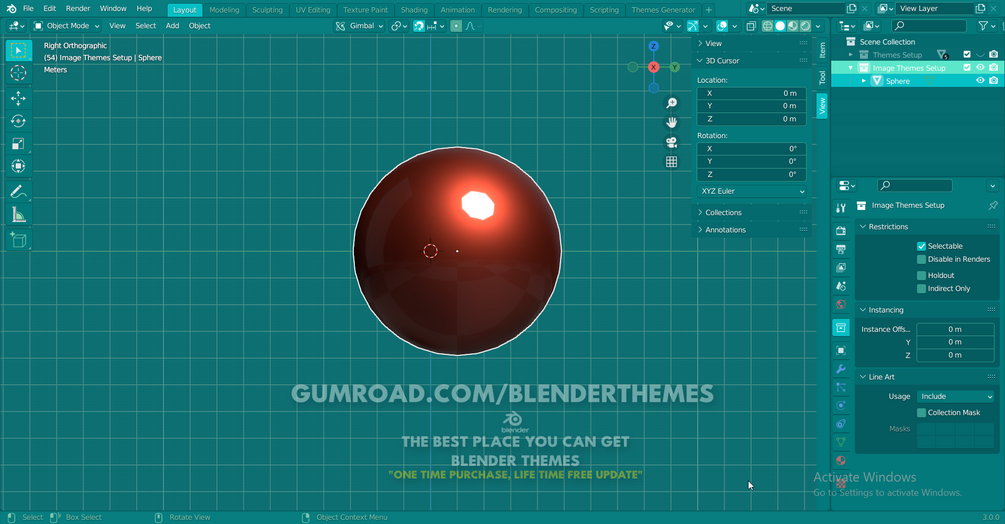Uncheck Themes Setup collection exclude checkbox
The width and height of the screenshot is (1005, 524).
point(967,55)
